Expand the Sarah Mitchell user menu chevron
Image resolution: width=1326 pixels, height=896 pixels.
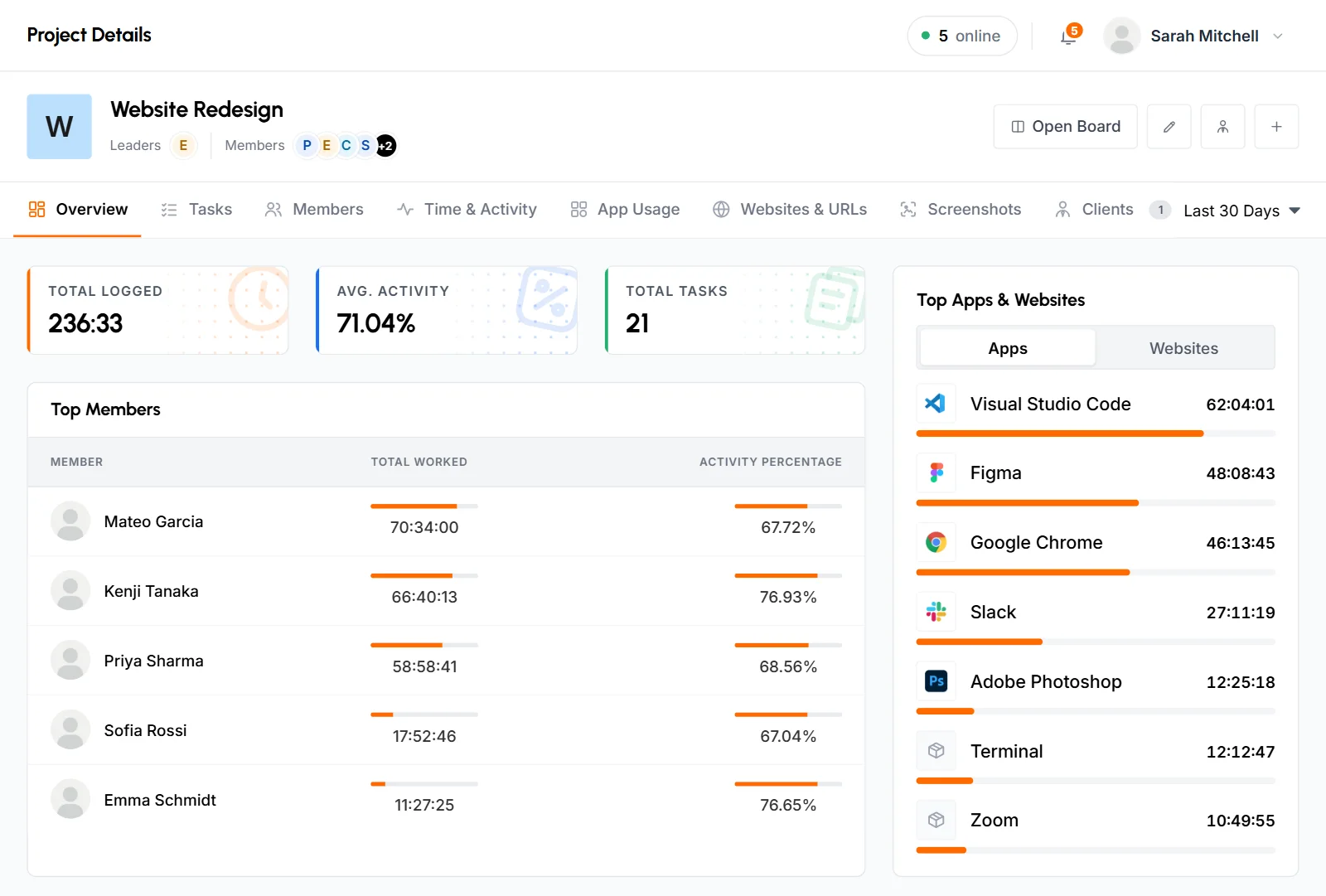click(1278, 36)
